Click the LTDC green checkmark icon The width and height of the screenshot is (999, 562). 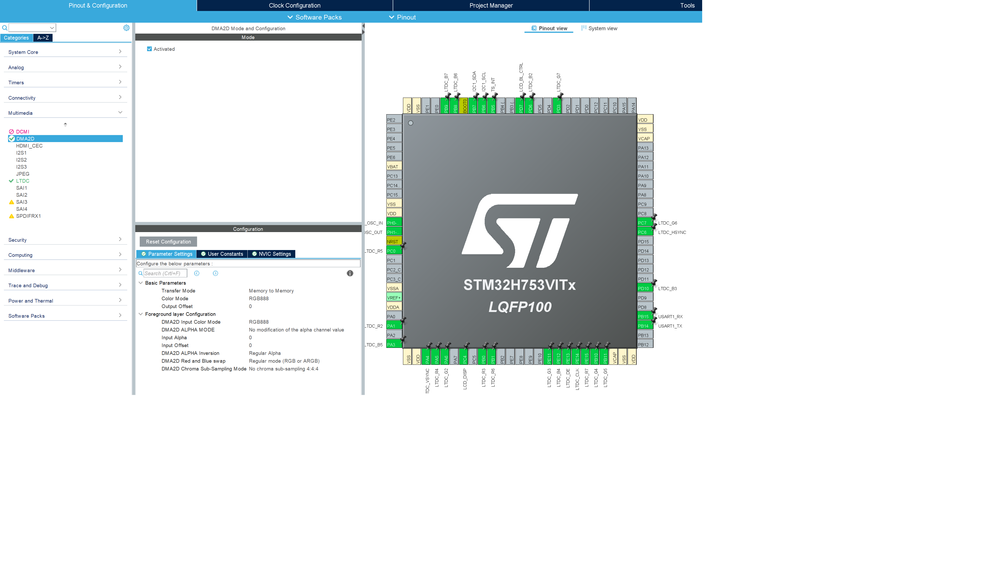11,181
